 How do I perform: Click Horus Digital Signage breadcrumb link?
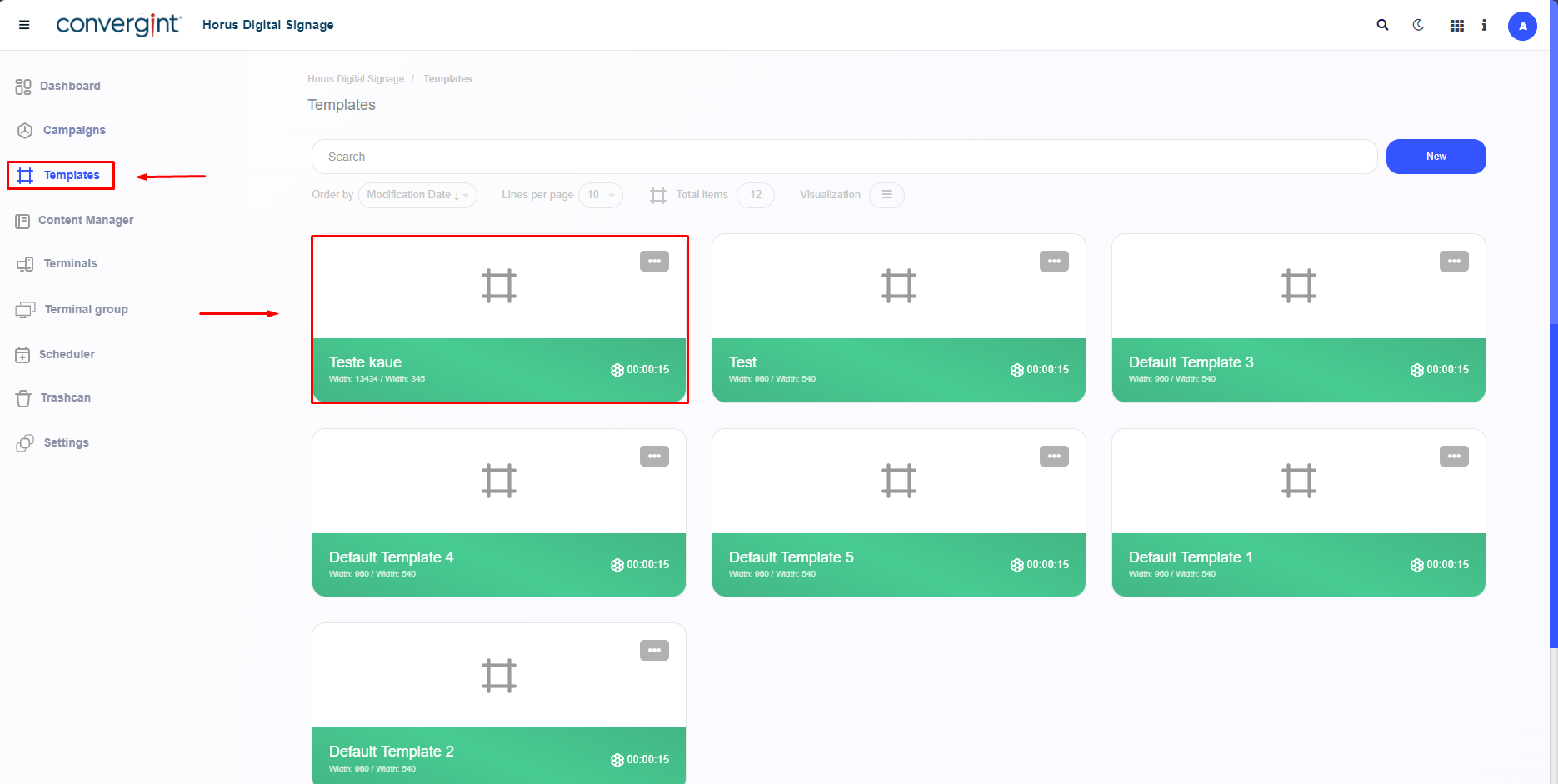356,79
